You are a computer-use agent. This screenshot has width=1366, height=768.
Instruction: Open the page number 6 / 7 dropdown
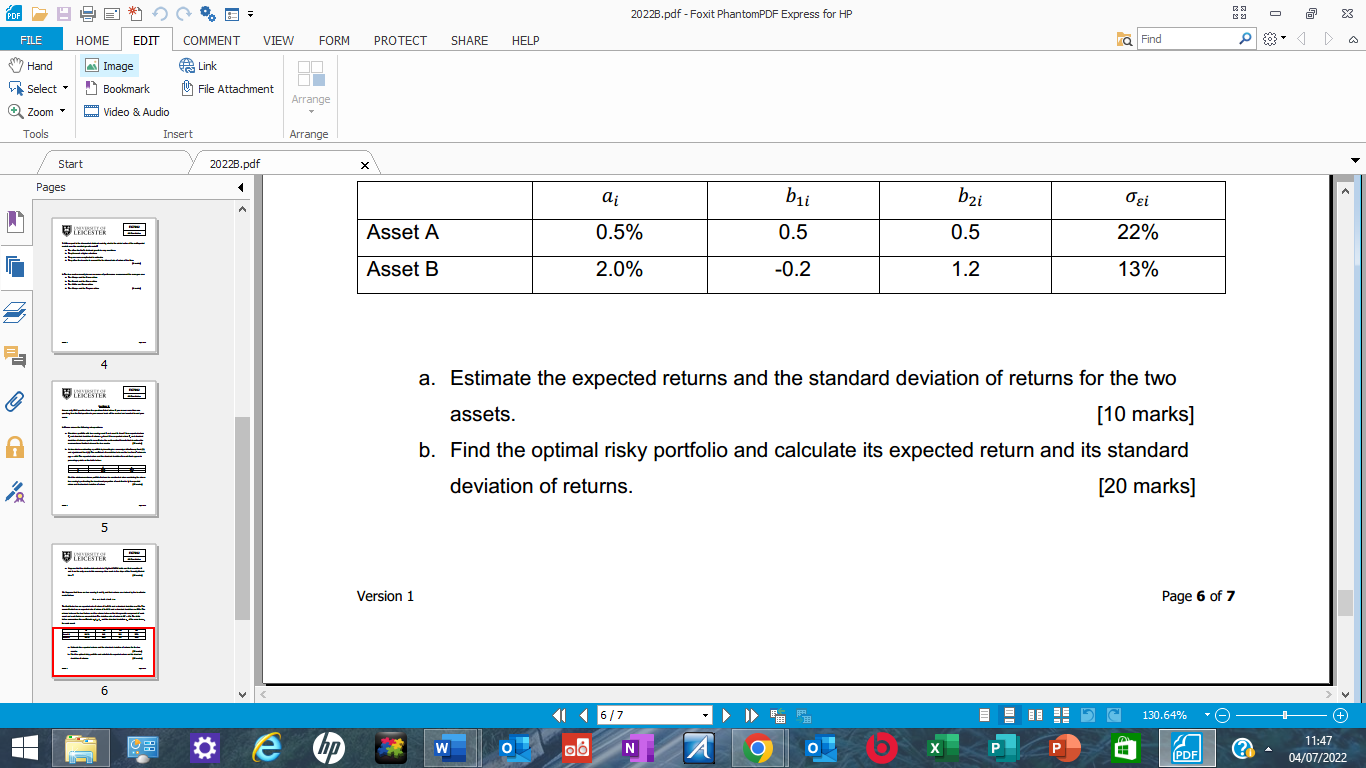point(705,716)
